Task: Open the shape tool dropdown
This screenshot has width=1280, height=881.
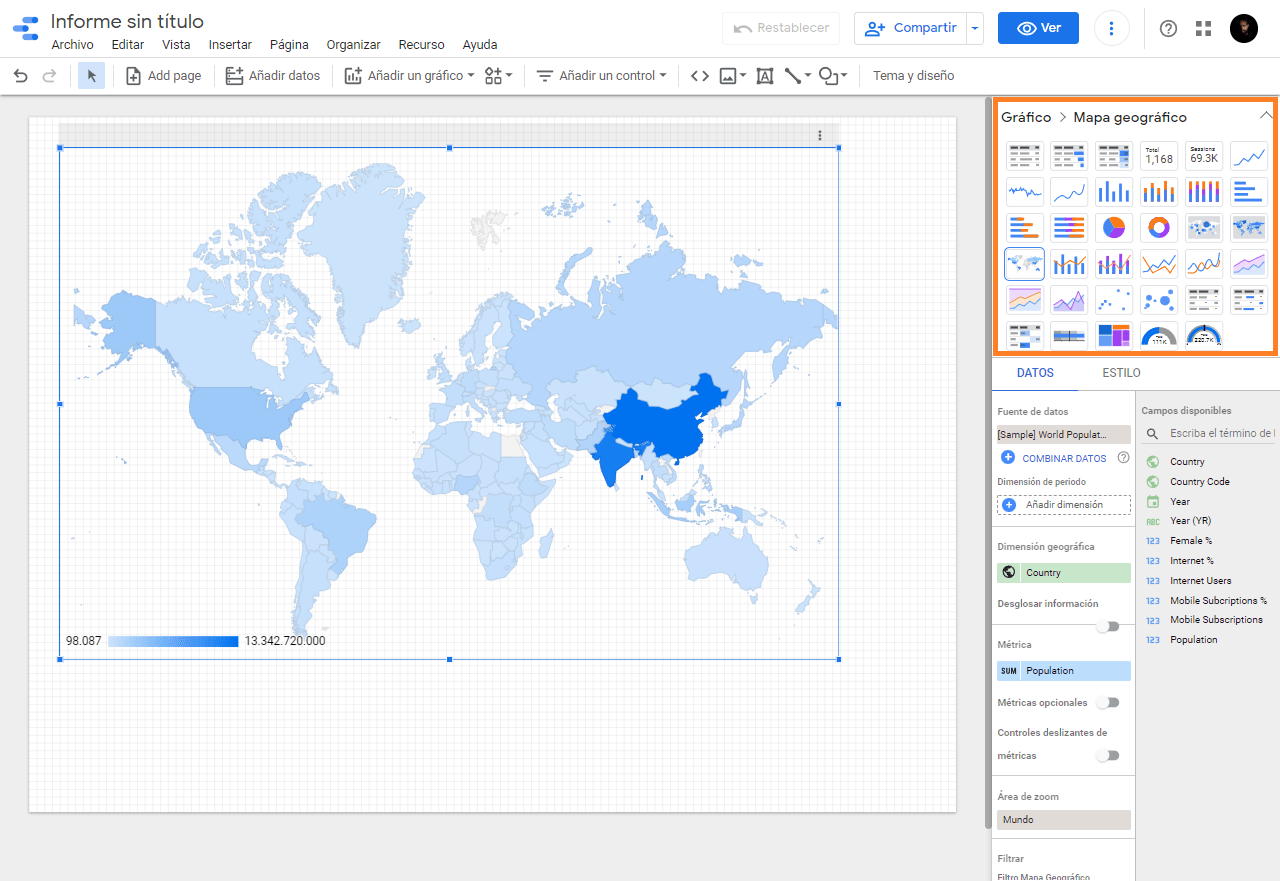Action: tap(832, 76)
